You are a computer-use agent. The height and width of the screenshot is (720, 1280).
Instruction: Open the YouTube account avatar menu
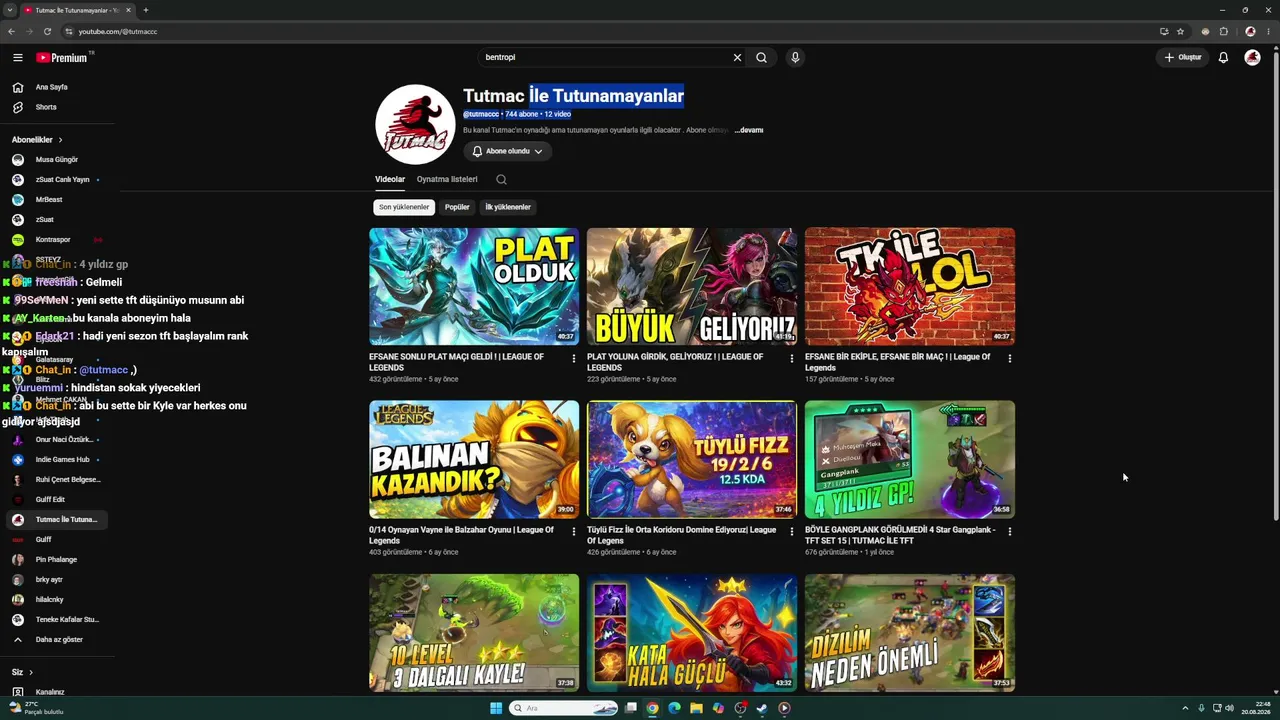tap(1252, 58)
